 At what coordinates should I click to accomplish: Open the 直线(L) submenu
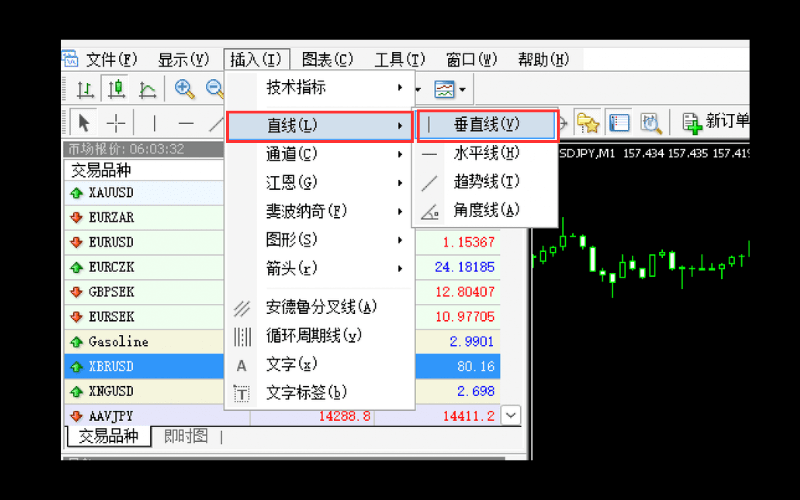pyautogui.click(x=319, y=126)
